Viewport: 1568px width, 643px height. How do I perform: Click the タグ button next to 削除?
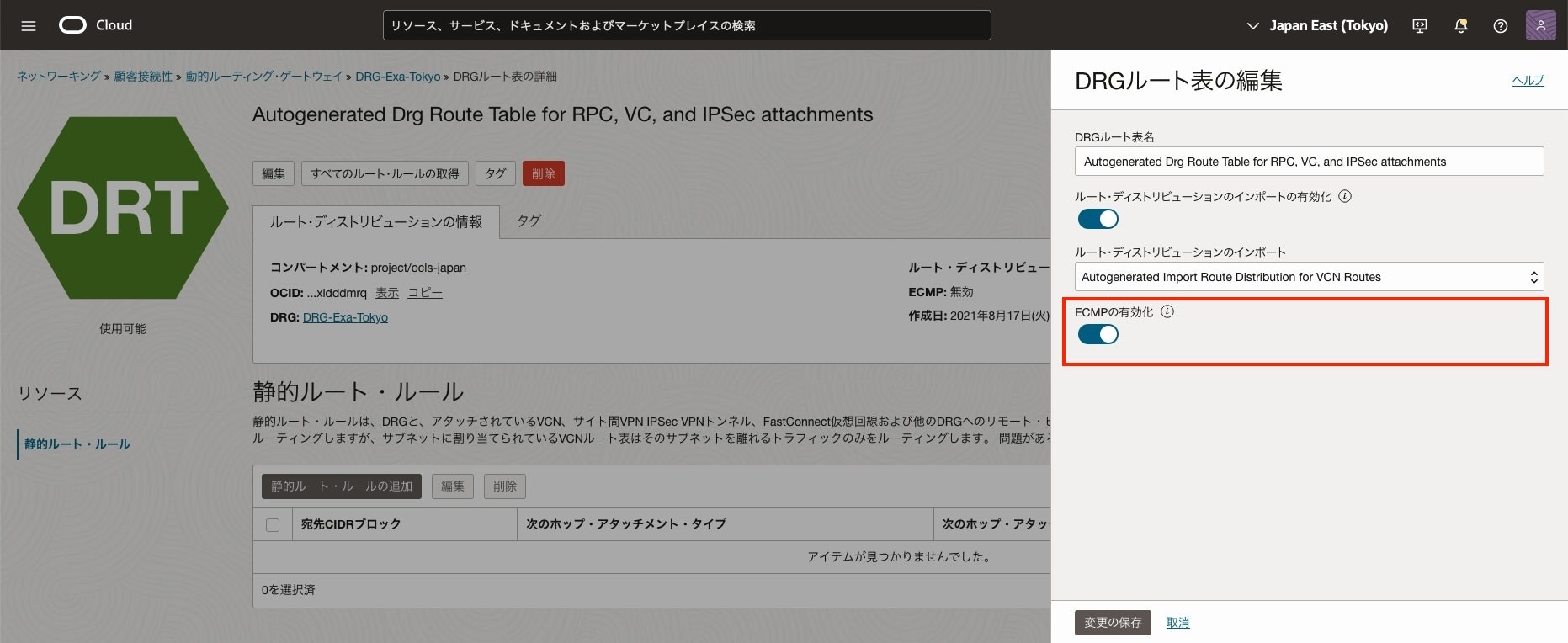click(496, 173)
